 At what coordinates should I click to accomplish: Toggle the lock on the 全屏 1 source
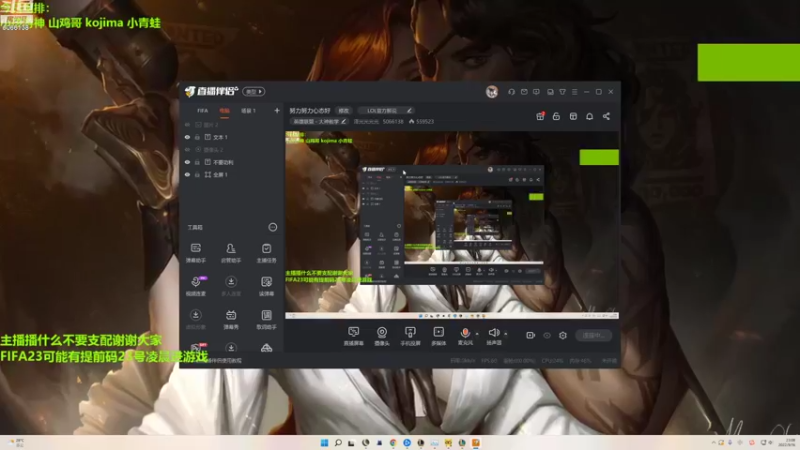pyautogui.click(x=197, y=174)
